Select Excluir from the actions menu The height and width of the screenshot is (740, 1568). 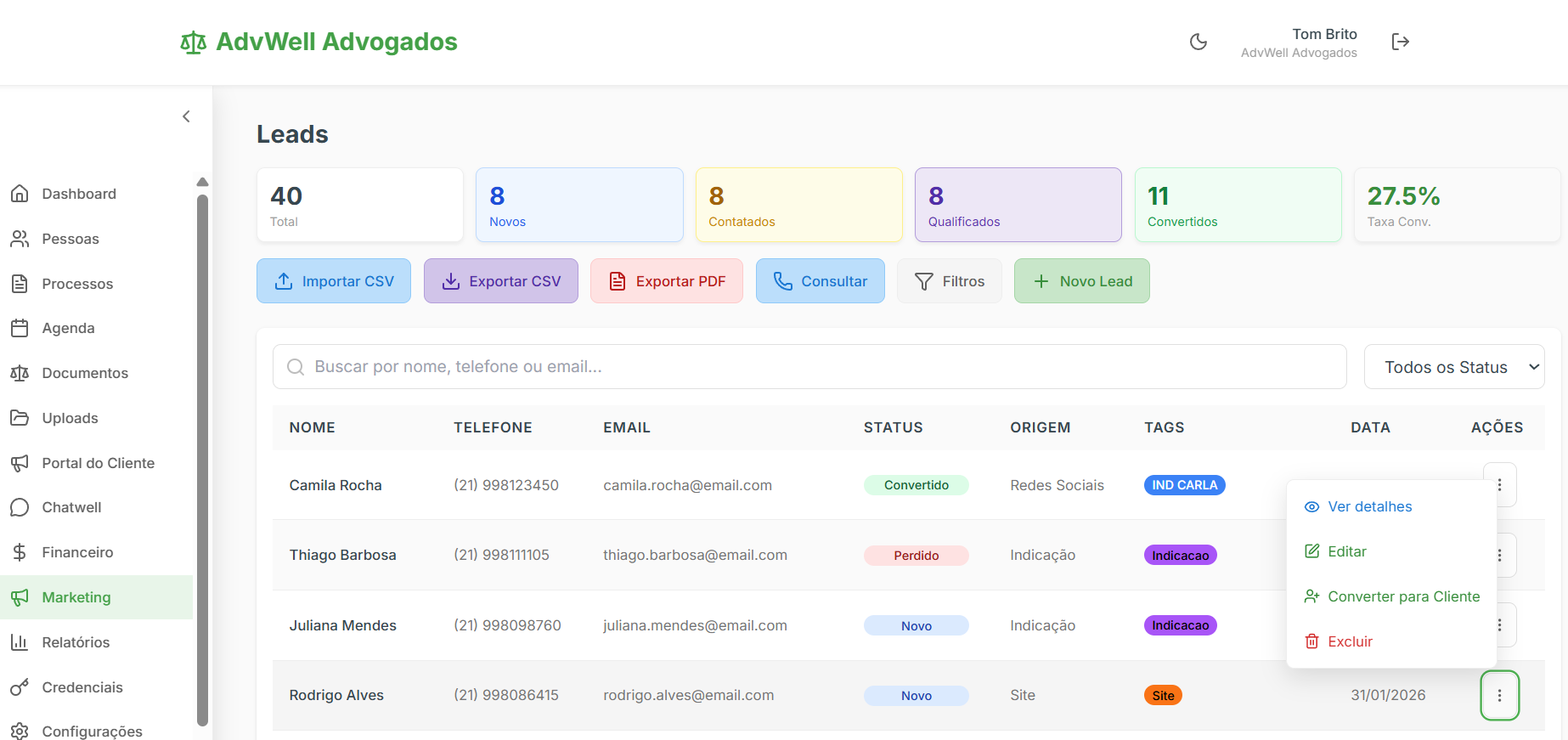(x=1391, y=641)
